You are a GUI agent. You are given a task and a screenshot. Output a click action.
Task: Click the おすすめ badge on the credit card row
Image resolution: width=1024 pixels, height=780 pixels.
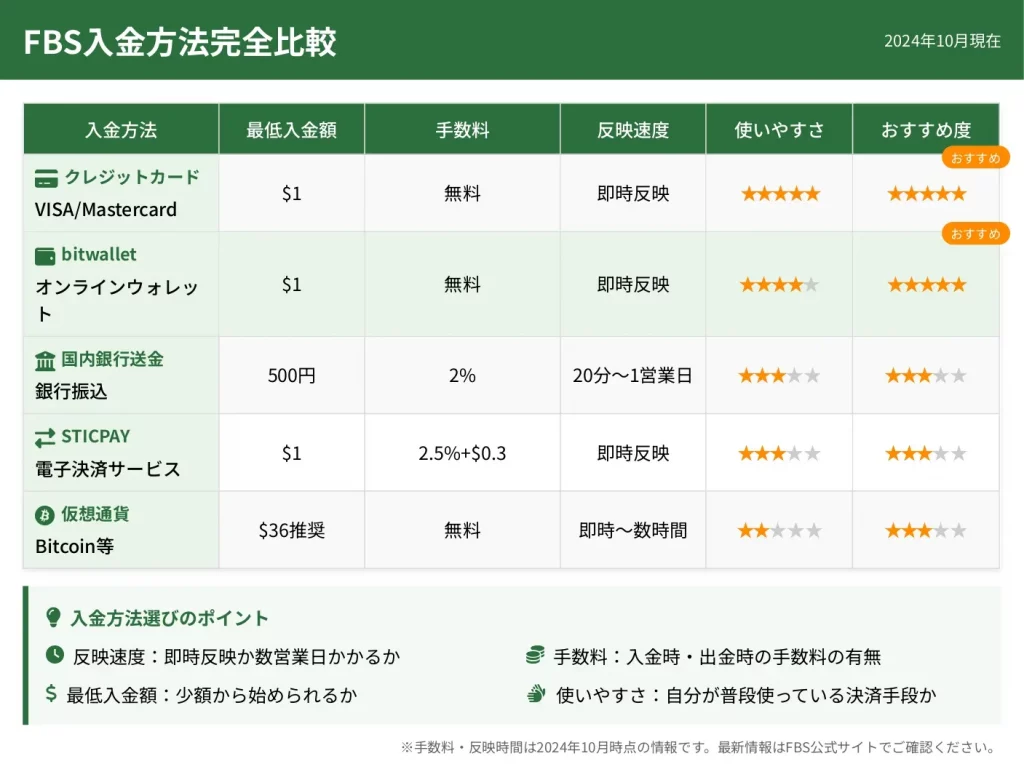[975, 158]
